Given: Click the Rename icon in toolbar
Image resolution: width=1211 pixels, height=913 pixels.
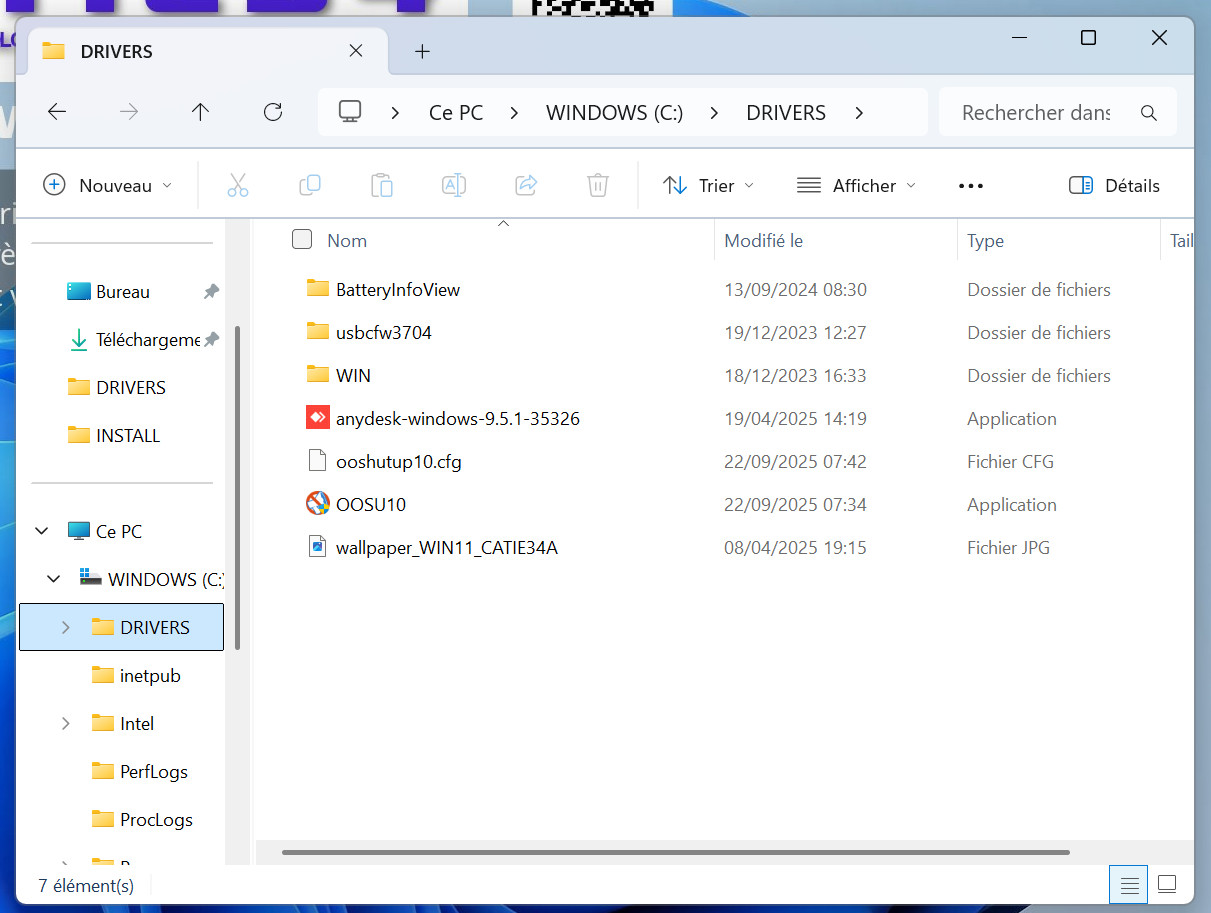Looking at the screenshot, I should pyautogui.click(x=454, y=185).
